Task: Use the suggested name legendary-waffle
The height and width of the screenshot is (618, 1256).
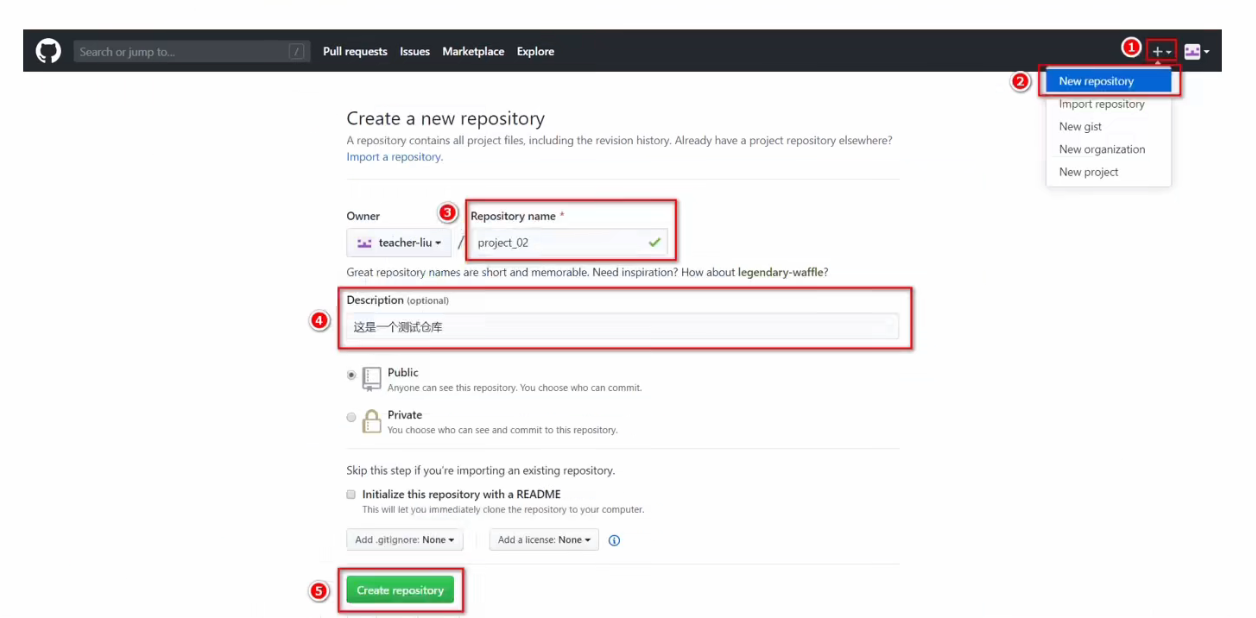Action: (781, 272)
